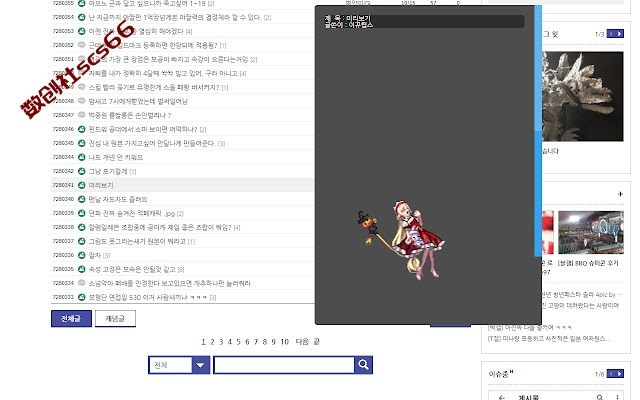
Task: Click the picture icon beside post 7280338
Action: 82,227
